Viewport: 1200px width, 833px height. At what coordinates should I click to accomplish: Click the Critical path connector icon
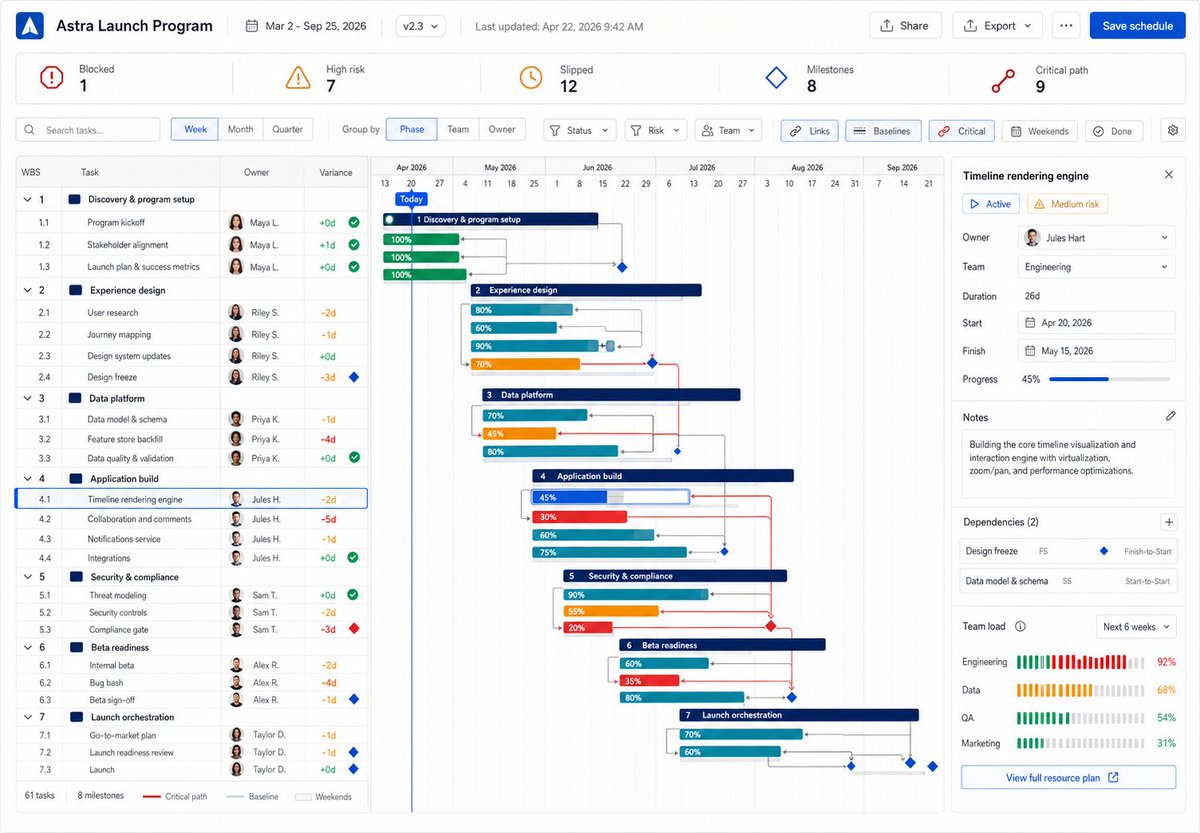click(1003, 79)
